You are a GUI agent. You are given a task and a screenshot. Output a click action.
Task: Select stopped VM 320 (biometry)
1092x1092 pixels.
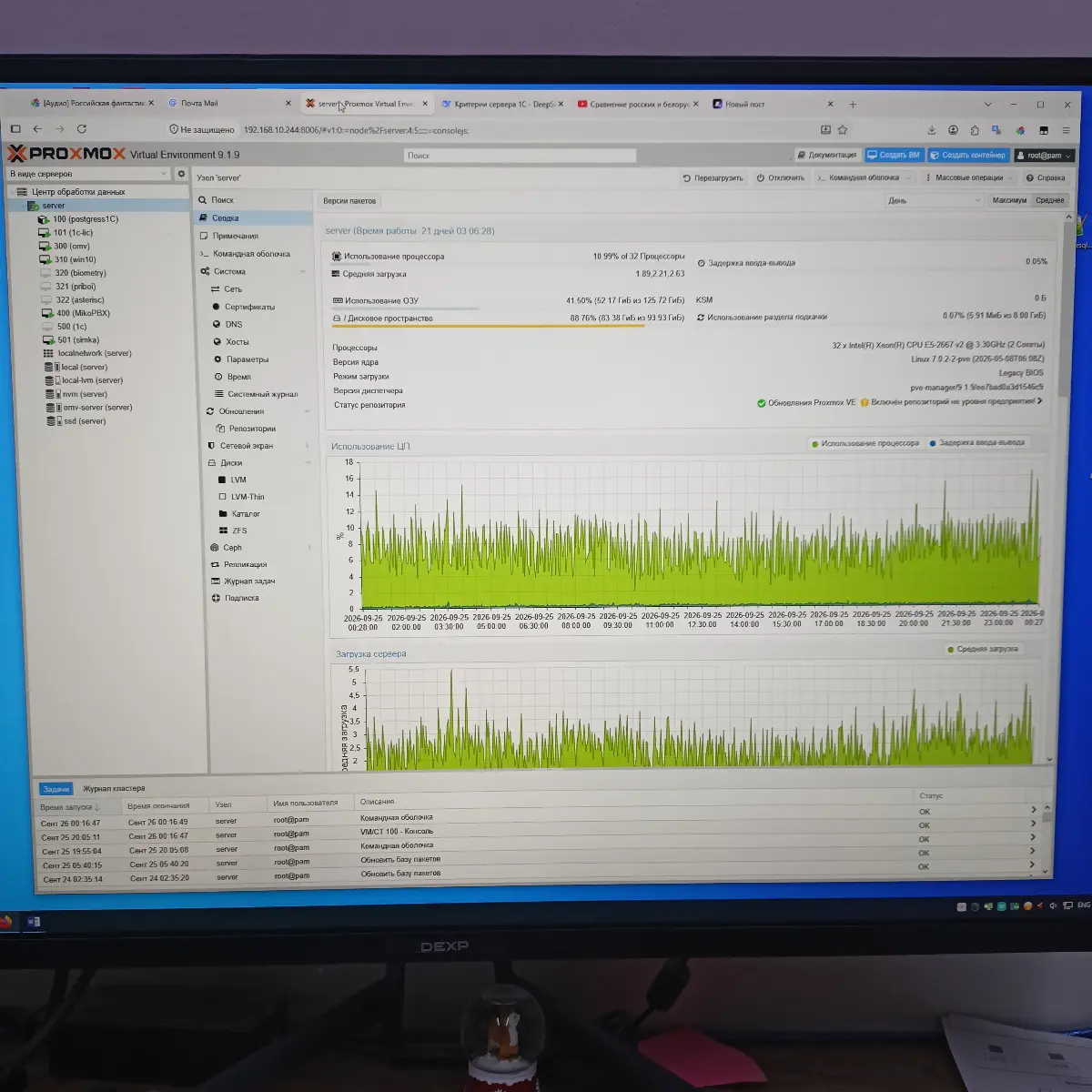pyautogui.click(x=79, y=273)
